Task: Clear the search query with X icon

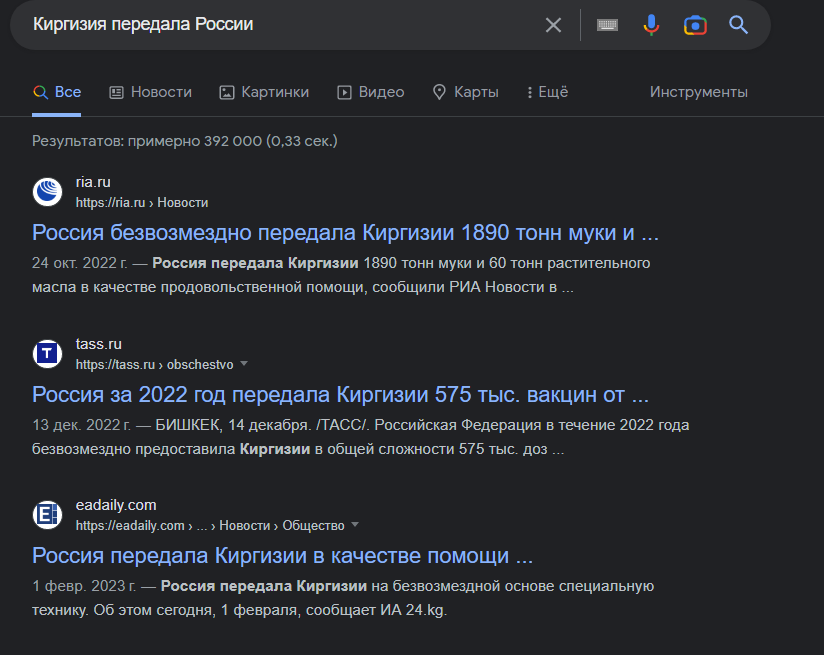Action: pos(553,25)
